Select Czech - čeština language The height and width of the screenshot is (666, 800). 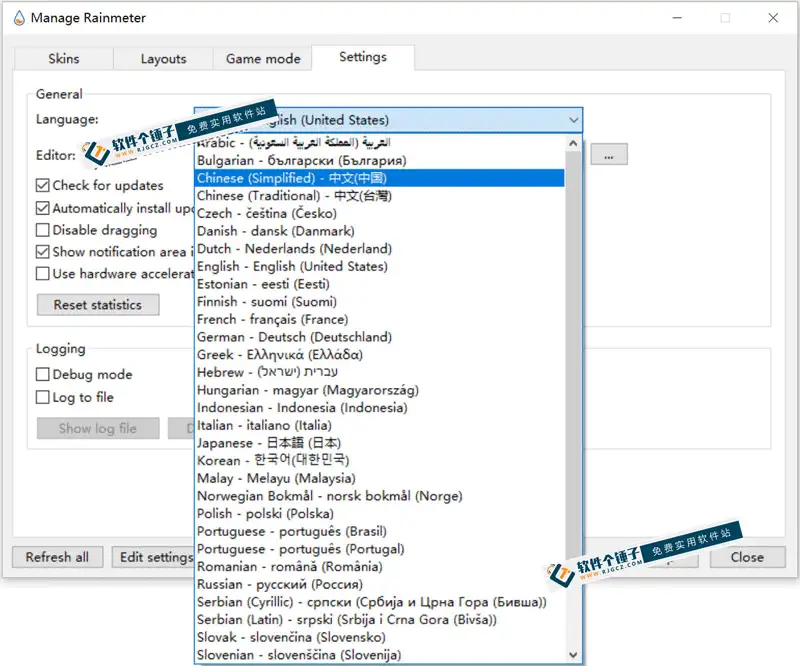point(380,213)
